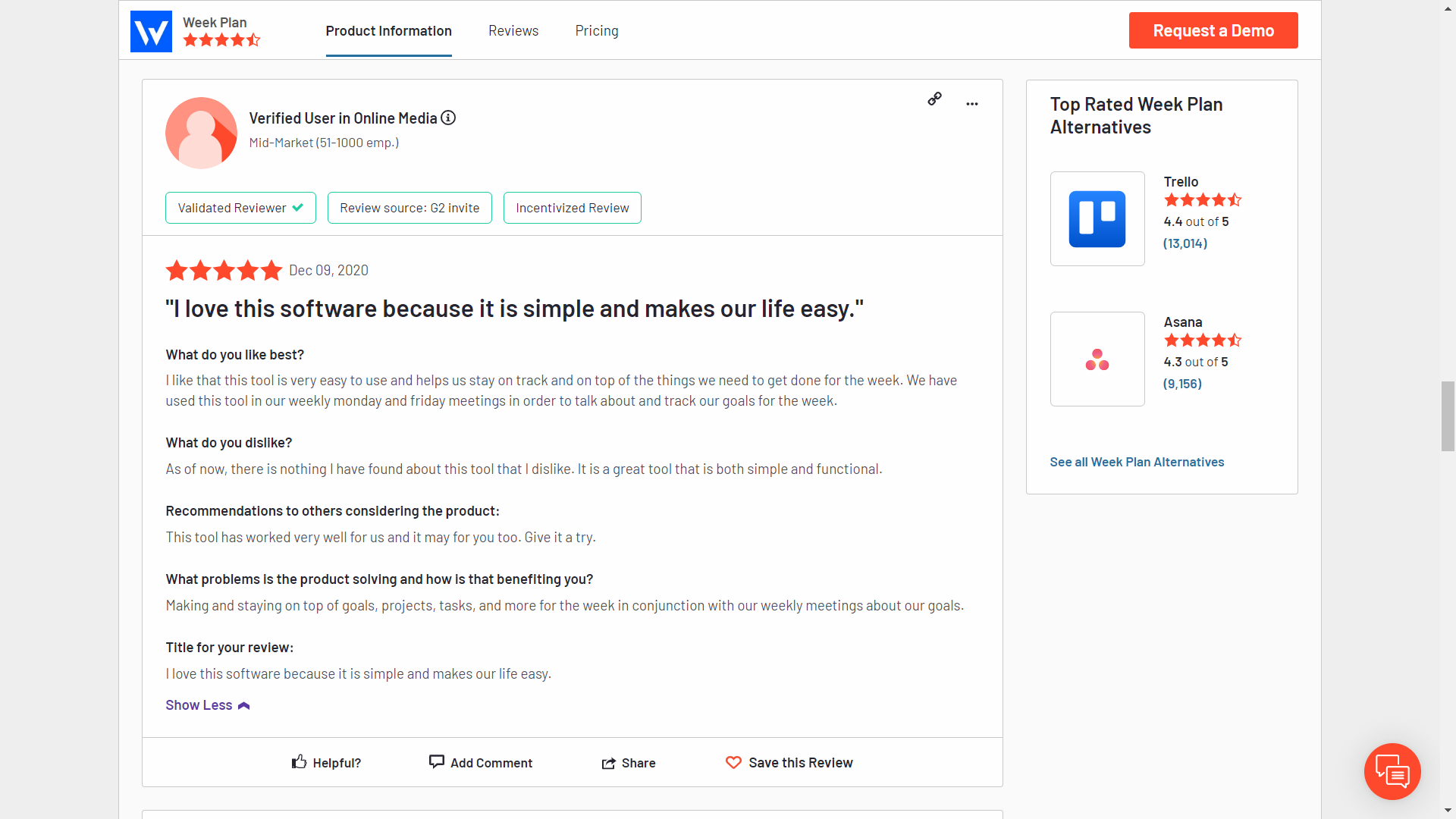Open the Pricing tab
1456x819 pixels.
[x=597, y=30]
